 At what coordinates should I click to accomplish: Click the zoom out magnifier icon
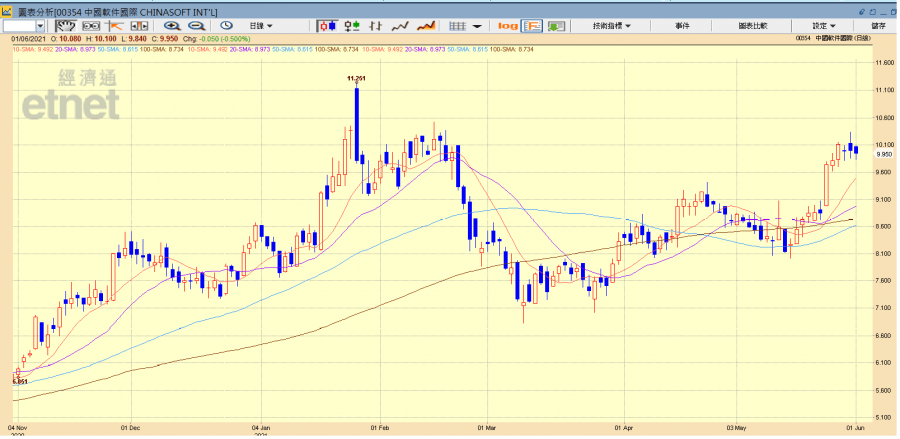click(196, 25)
